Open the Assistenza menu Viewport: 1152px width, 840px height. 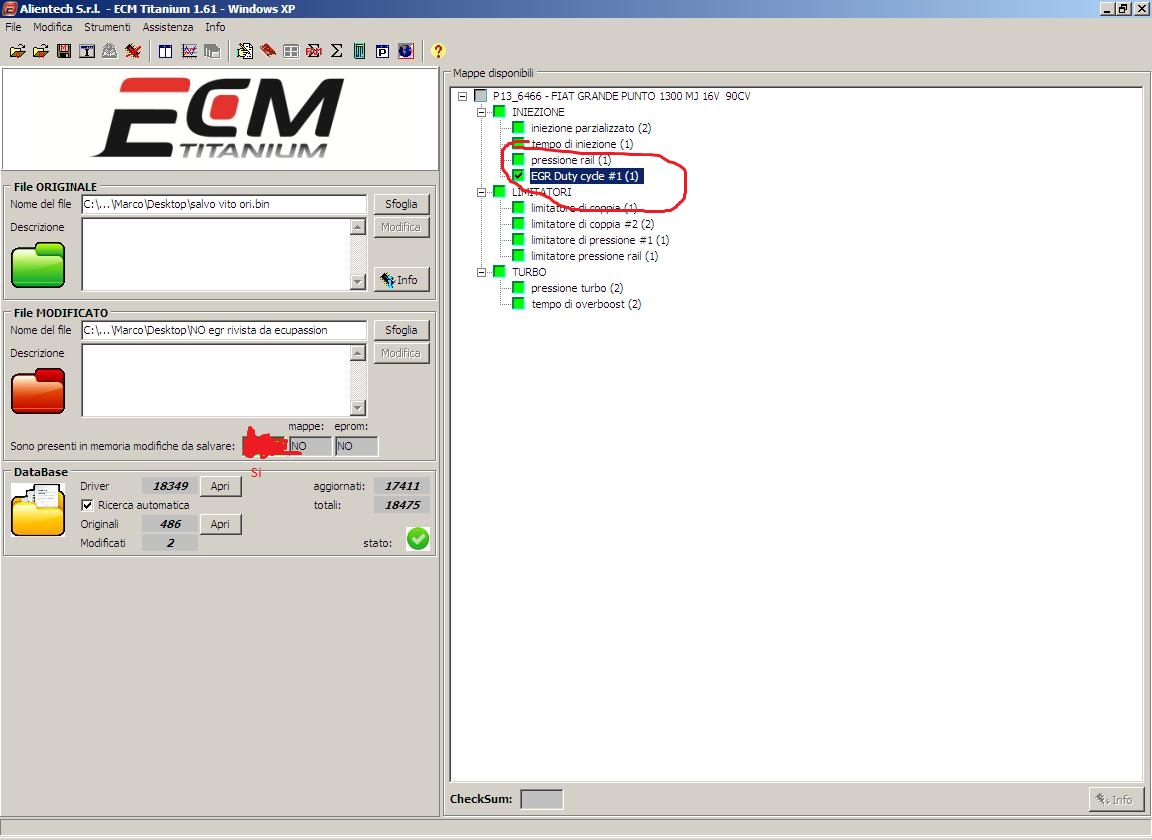coord(168,26)
